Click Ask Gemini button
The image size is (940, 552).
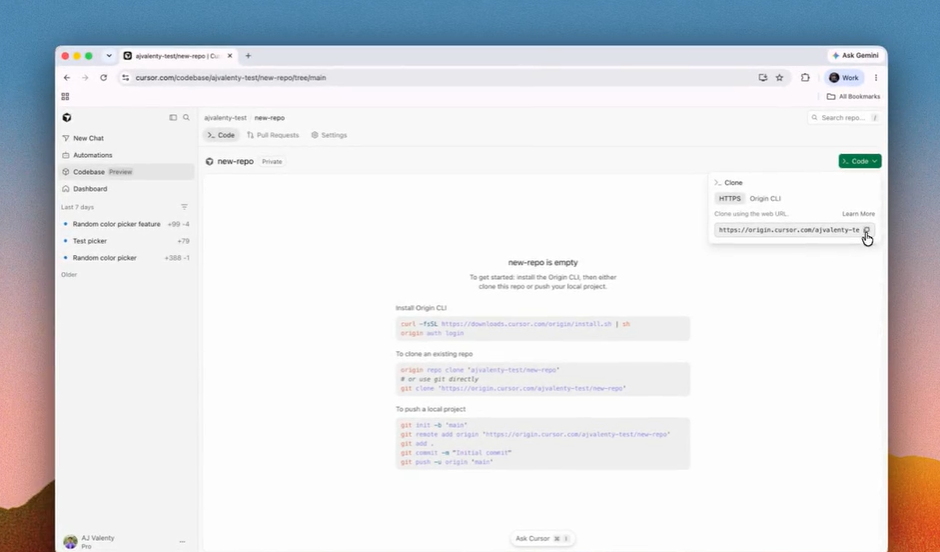coord(855,55)
